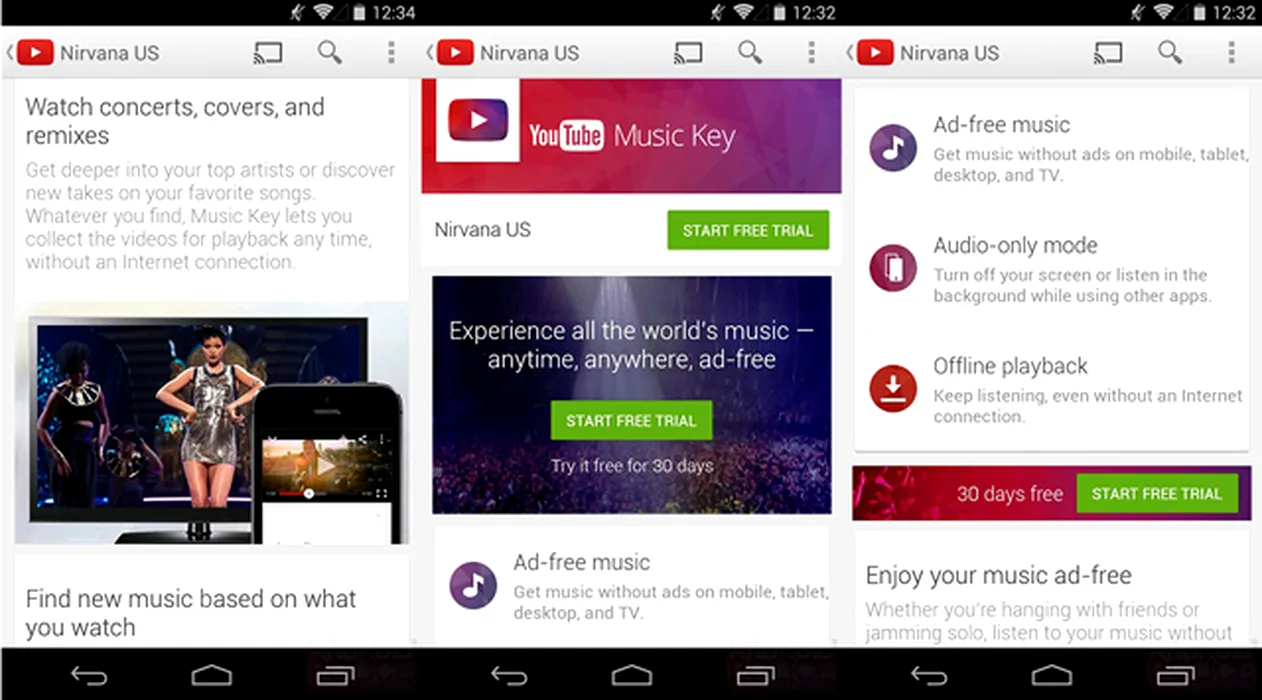Tap '30 days free' banner text
This screenshot has height=700, width=1262.
click(x=1009, y=494)
